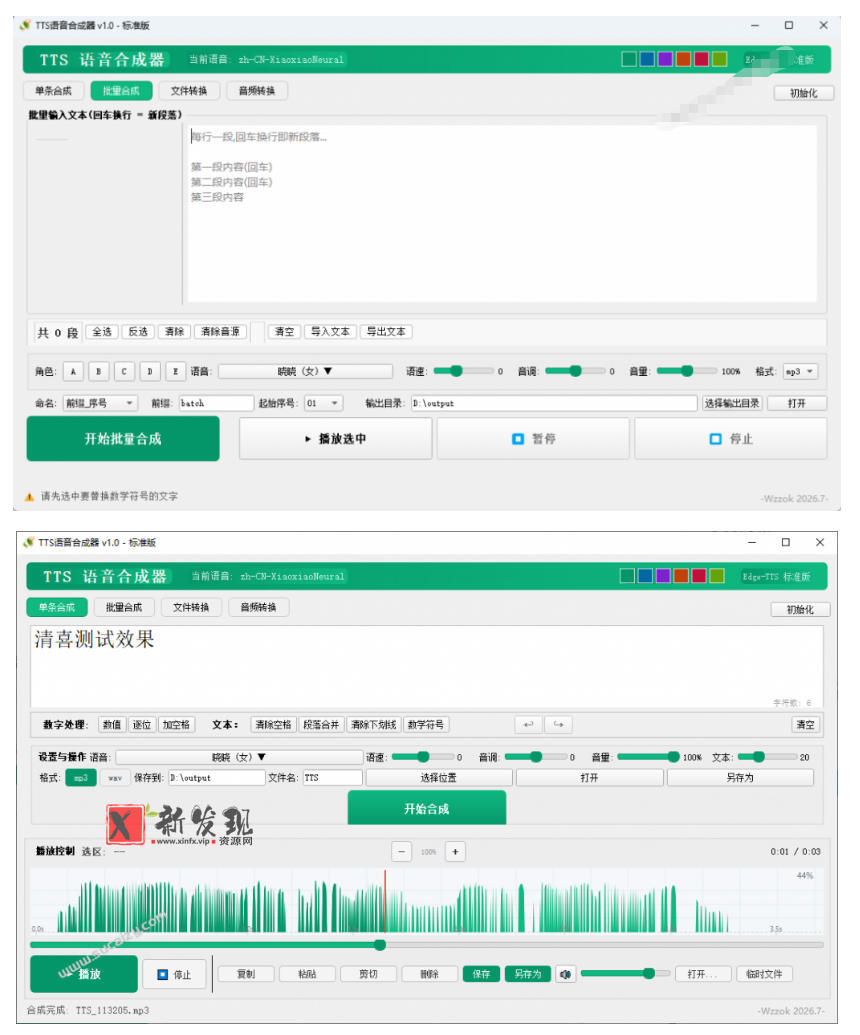Image resolution: width=860 pixels, height=1035 pixels.
Task: Pick the lime green theme swatch in top window
Action: [x=719, y=59]
